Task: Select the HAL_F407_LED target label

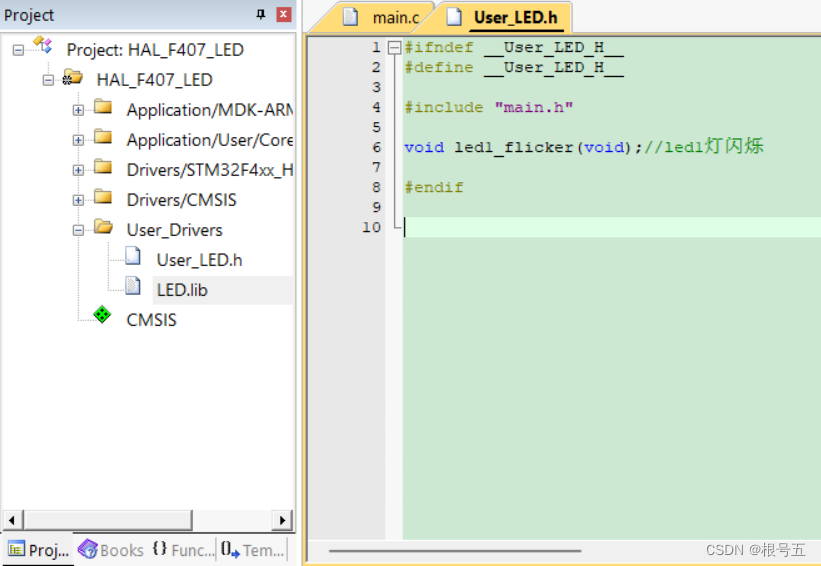Action: [x=154, y=80]
